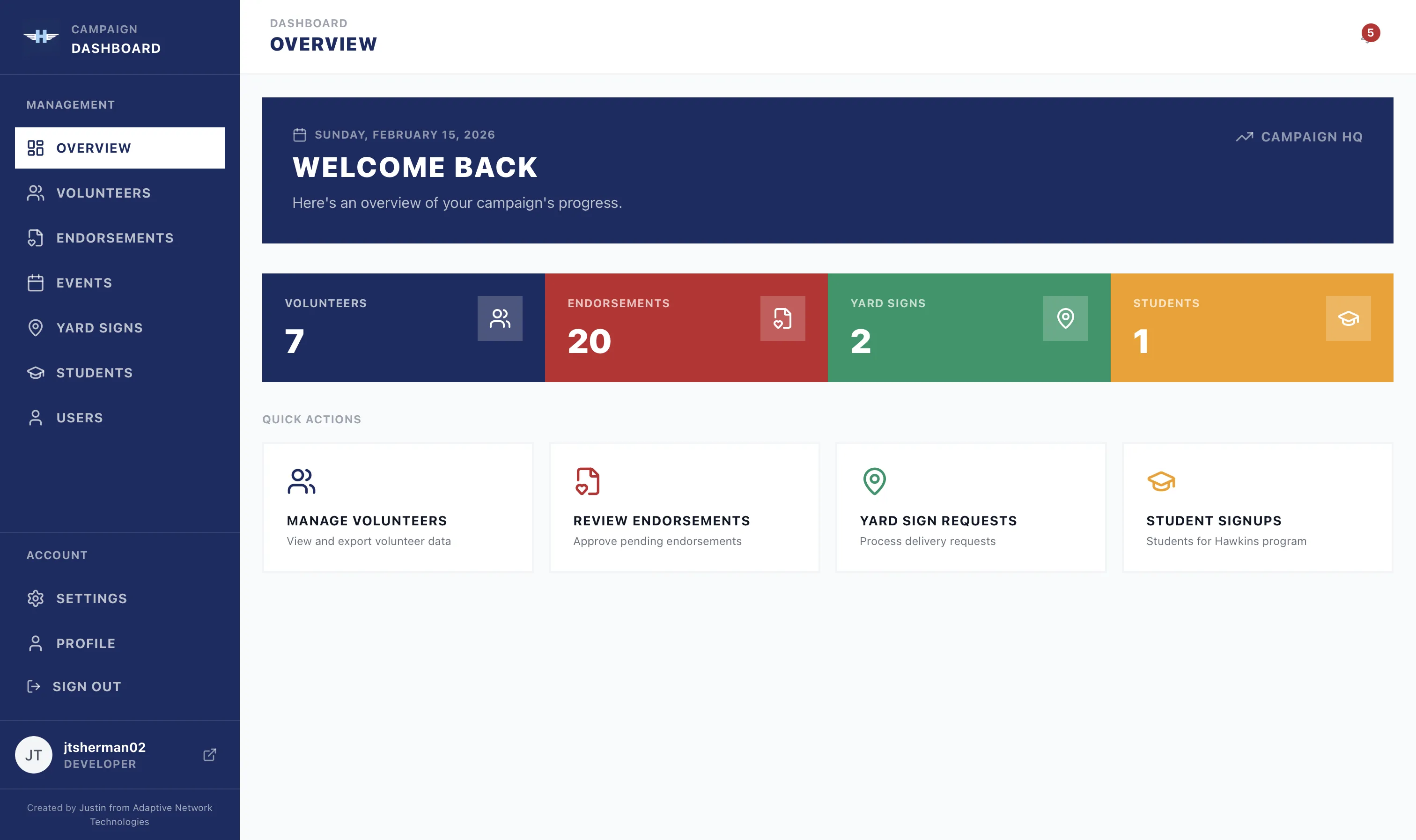Viewport: 1416px width, 840px height.
Task: Open Settings via the gear icon
Action: pos(36,598)
